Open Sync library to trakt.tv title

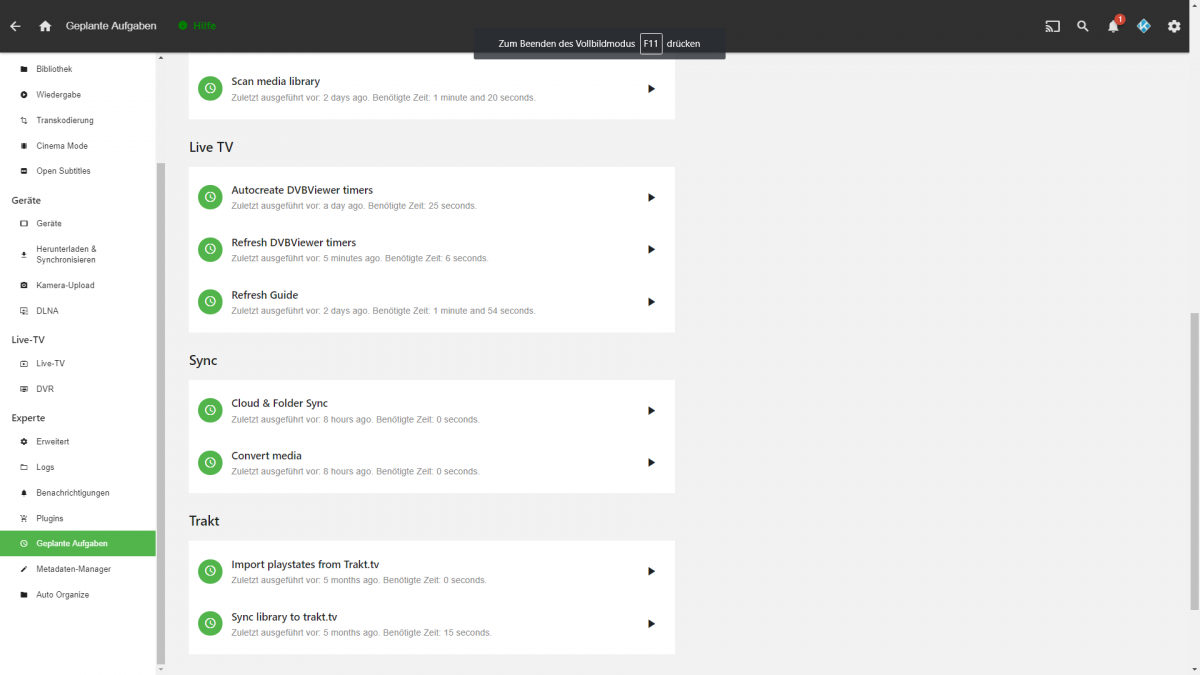[284, 617]
